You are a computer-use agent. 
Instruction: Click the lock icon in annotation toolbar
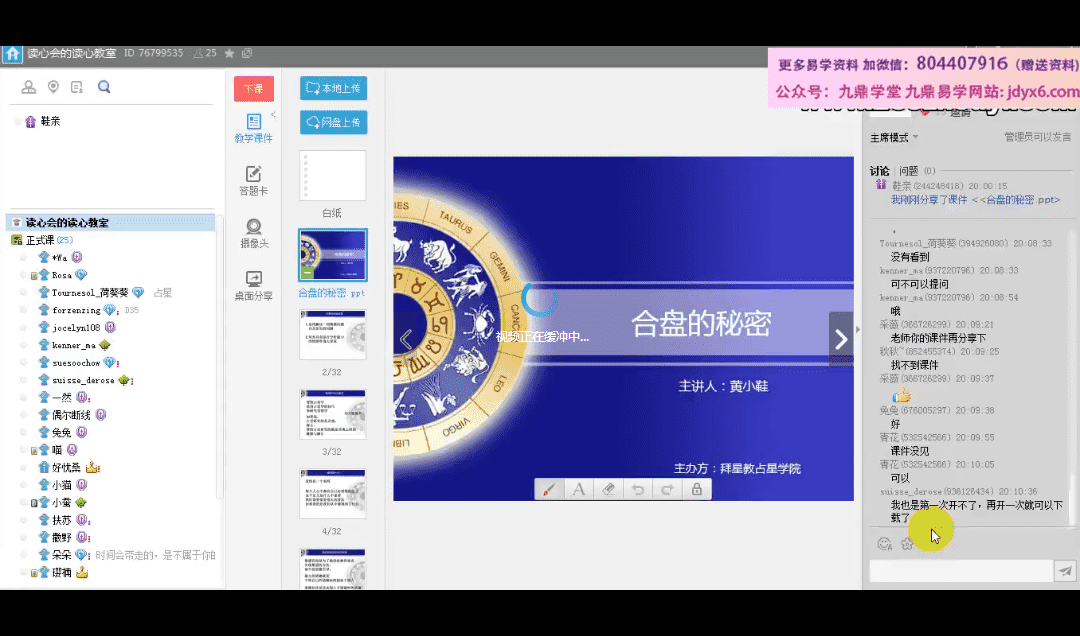pyautogui.click(x=696, y=489)
